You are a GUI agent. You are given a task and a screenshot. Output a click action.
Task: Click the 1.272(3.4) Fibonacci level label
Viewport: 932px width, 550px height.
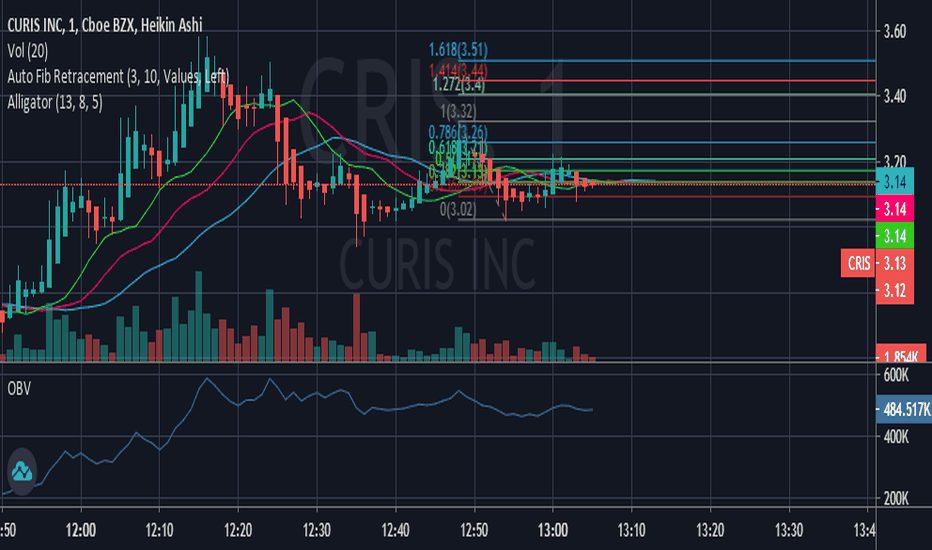(x=458, y=85)
